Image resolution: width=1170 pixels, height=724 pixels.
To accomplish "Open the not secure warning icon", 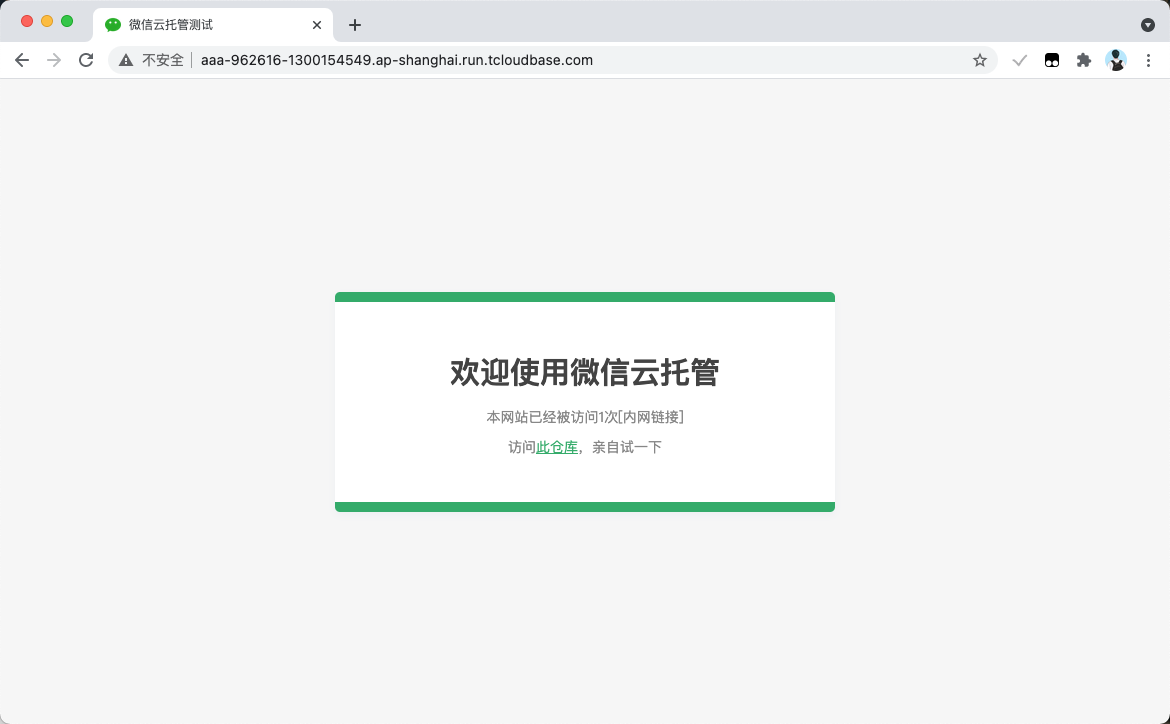I will tap(126, 60).
